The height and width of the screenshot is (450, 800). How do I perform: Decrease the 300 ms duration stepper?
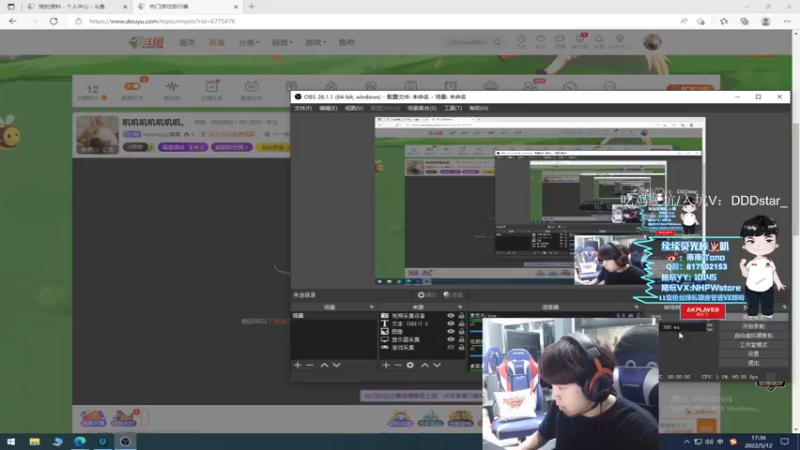point(709,330)
